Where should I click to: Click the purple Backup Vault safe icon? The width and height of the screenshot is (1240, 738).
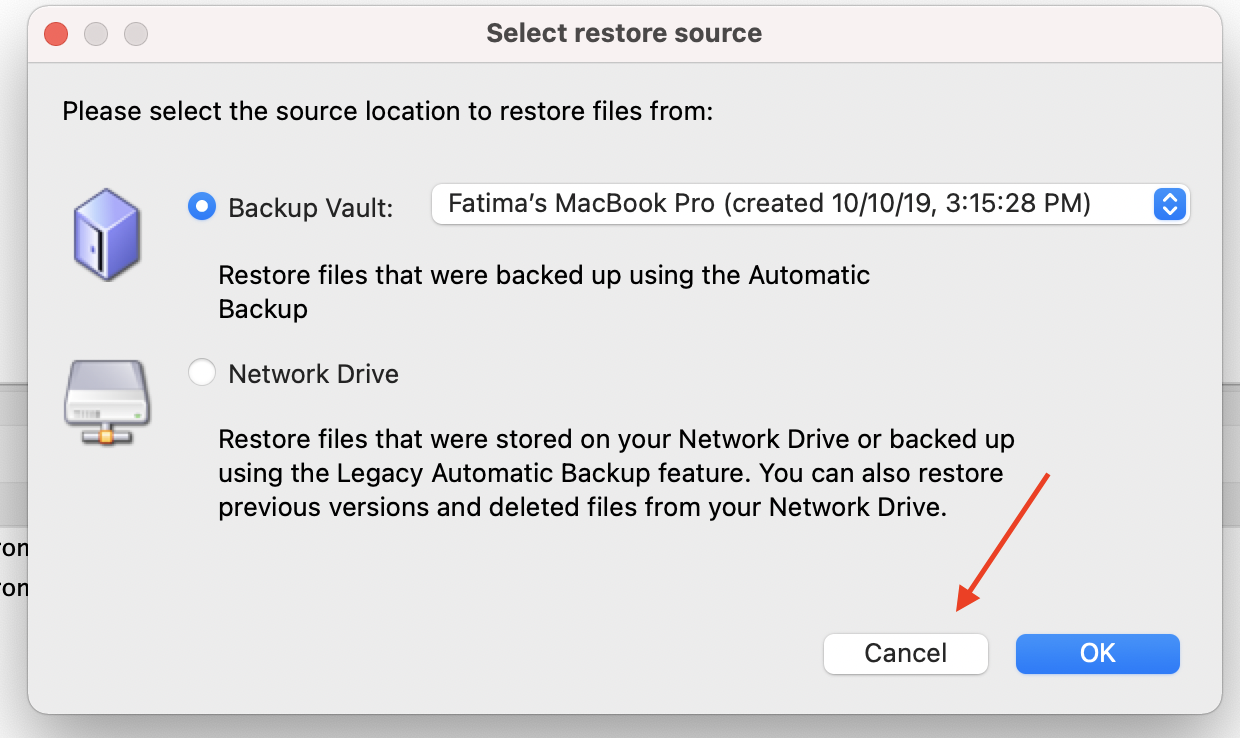pyautogui.click(x=108, y=235)
